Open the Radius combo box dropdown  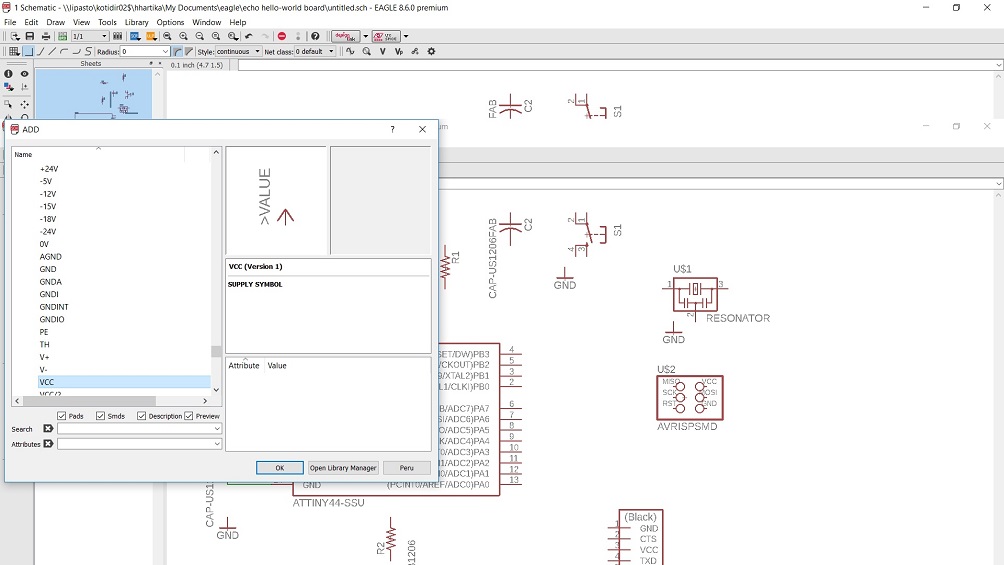(x=165, y=51)
